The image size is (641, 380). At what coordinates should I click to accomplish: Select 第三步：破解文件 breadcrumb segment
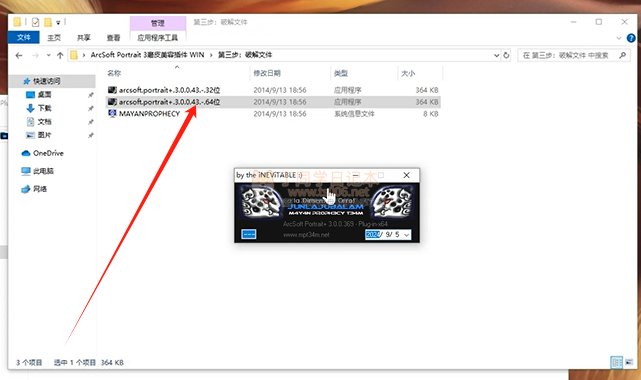tap(245, 55)
